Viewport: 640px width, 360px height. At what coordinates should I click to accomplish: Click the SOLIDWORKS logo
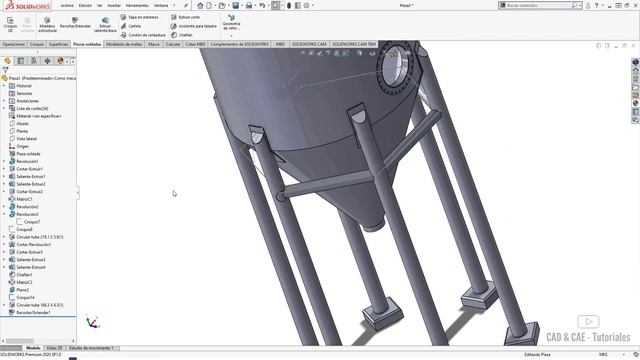point(28,6)
